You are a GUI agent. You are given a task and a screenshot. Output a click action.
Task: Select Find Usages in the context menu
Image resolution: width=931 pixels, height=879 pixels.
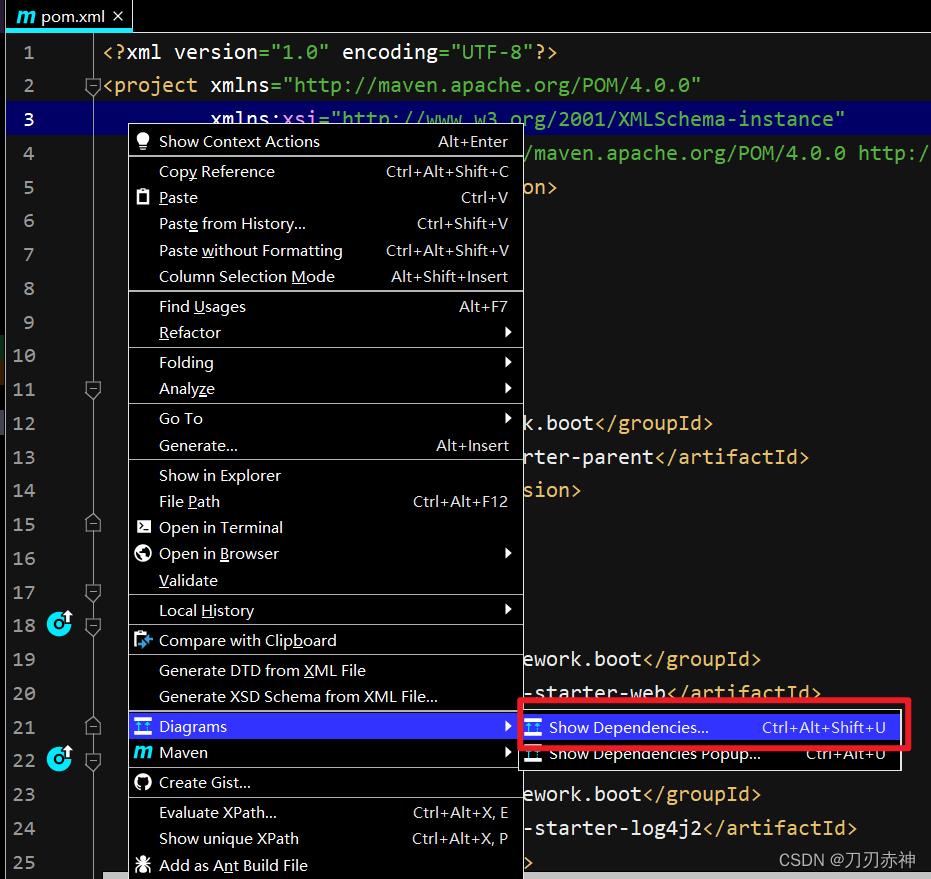(202, 306)
